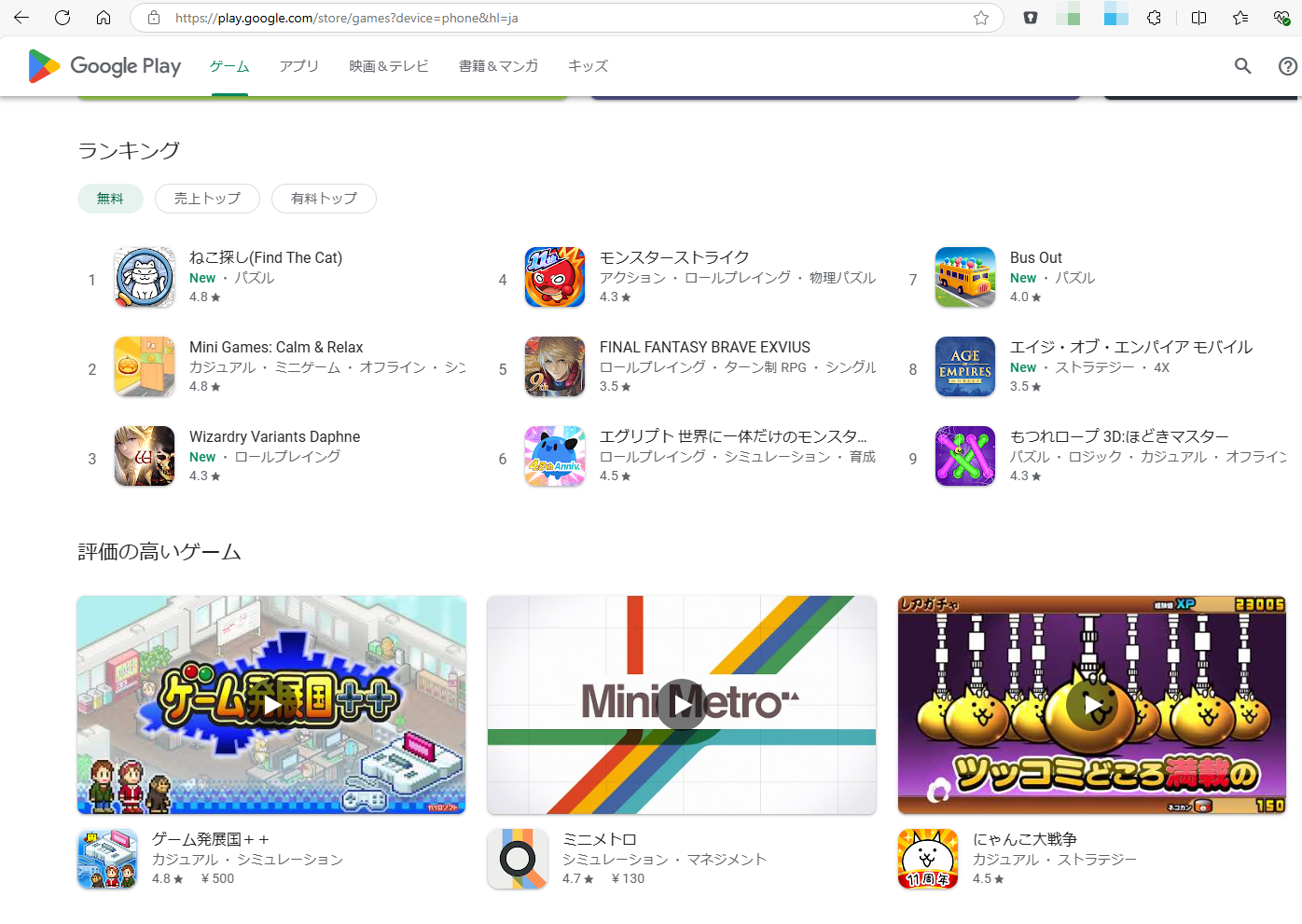Open the browser extensions puzzle icon

pos(1155,18)
